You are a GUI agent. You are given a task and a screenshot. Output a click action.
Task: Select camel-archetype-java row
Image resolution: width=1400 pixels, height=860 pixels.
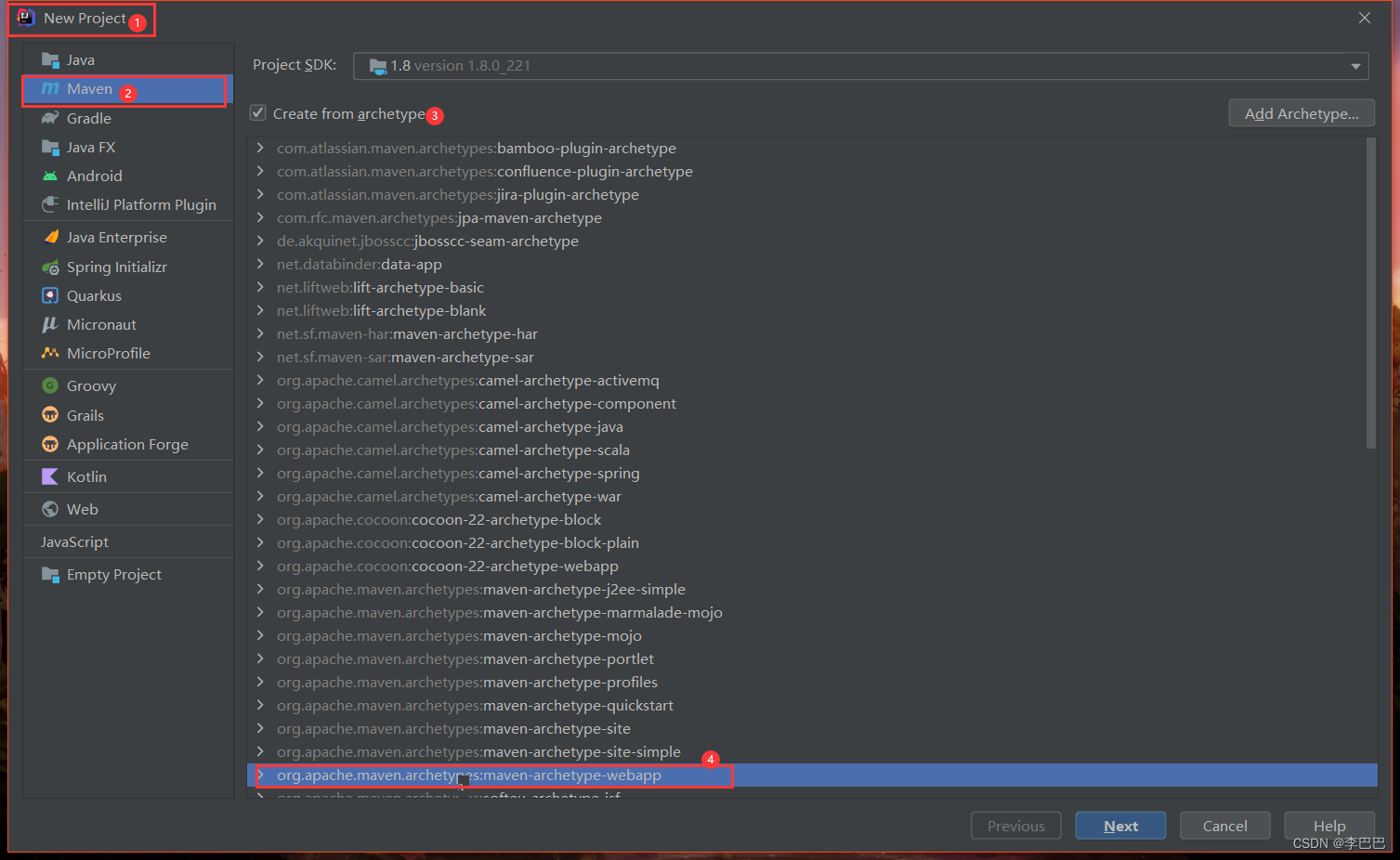click(812, 426)
